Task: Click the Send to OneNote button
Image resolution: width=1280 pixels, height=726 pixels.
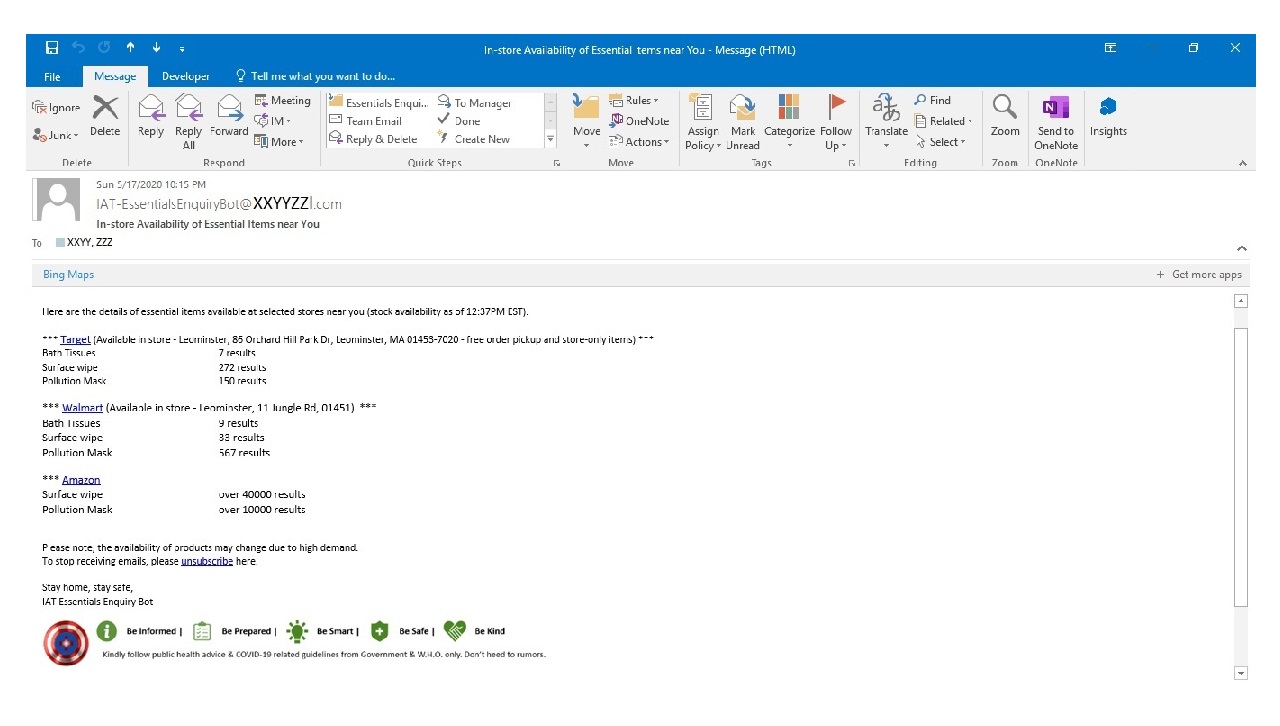Action: pyautogui.click(x=1056, y=121)
